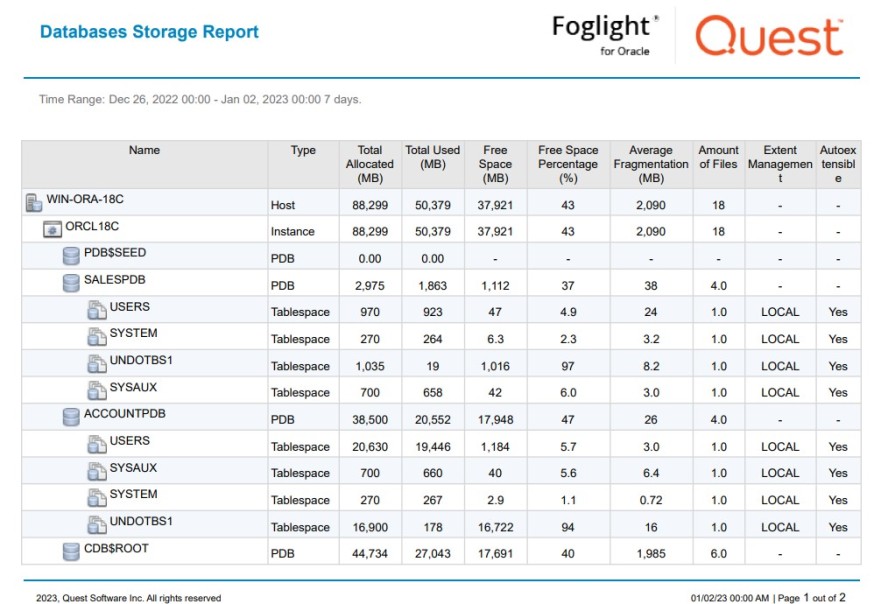Image resolution: width=874 pixels, height=604 pixels.
Task: Select the ORCL18C instance name
Action: (x=92, y=226)
